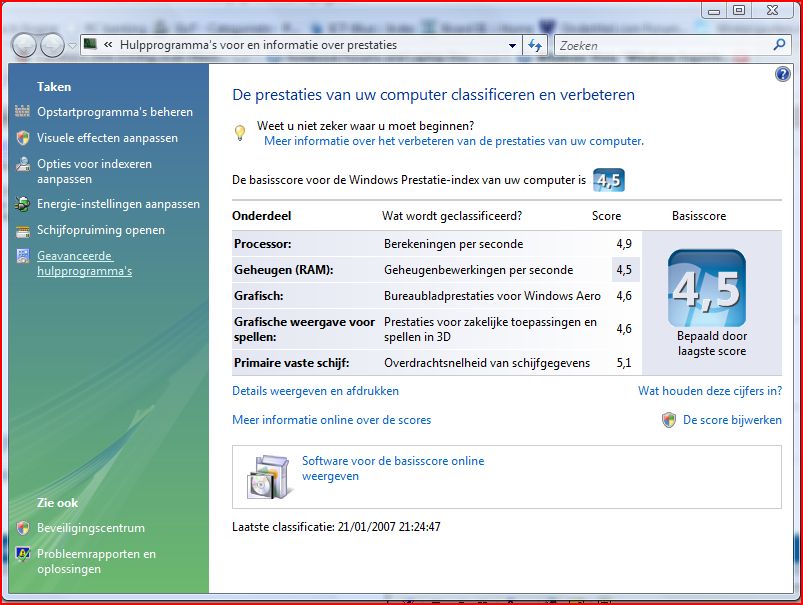
Task: Click the Energie-instellingen icon
Action: [x=23, y=204]
